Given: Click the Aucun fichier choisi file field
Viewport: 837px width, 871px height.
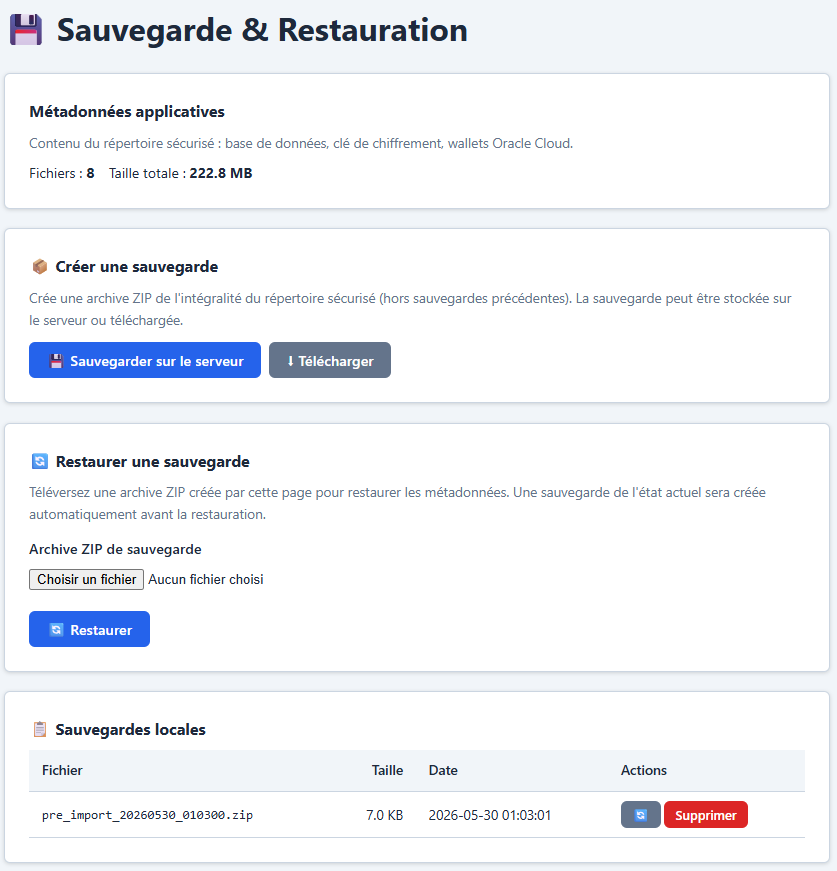Looking at the screenshot, I should tap(206, 579).
